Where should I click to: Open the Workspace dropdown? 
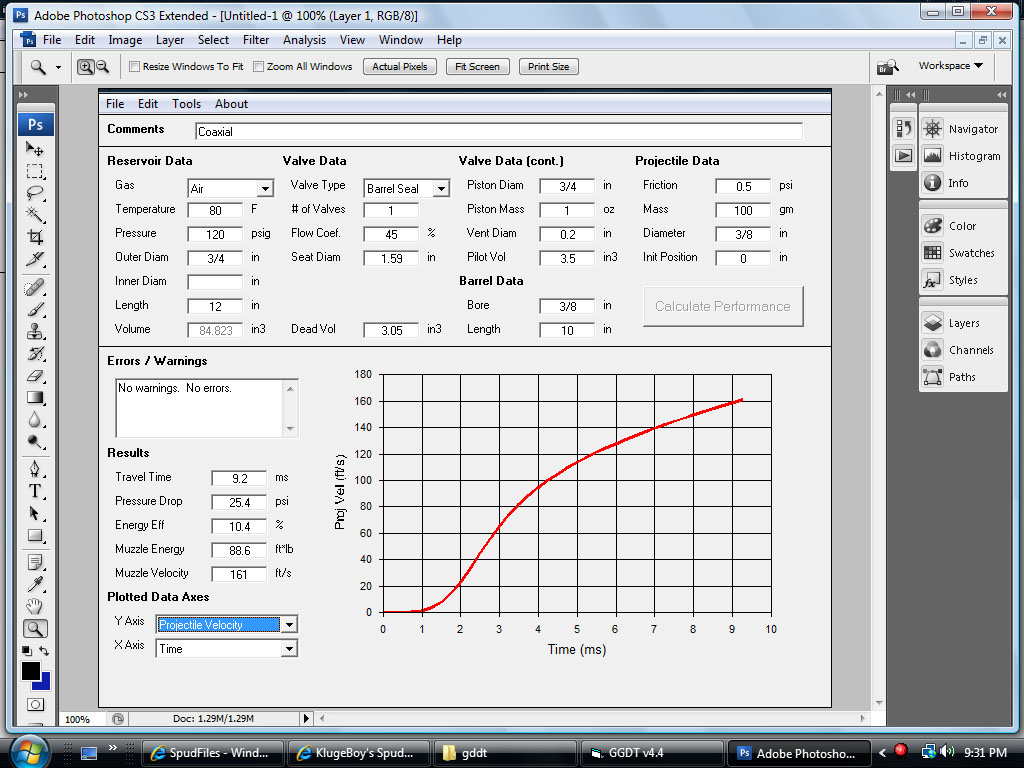[950, 66]
